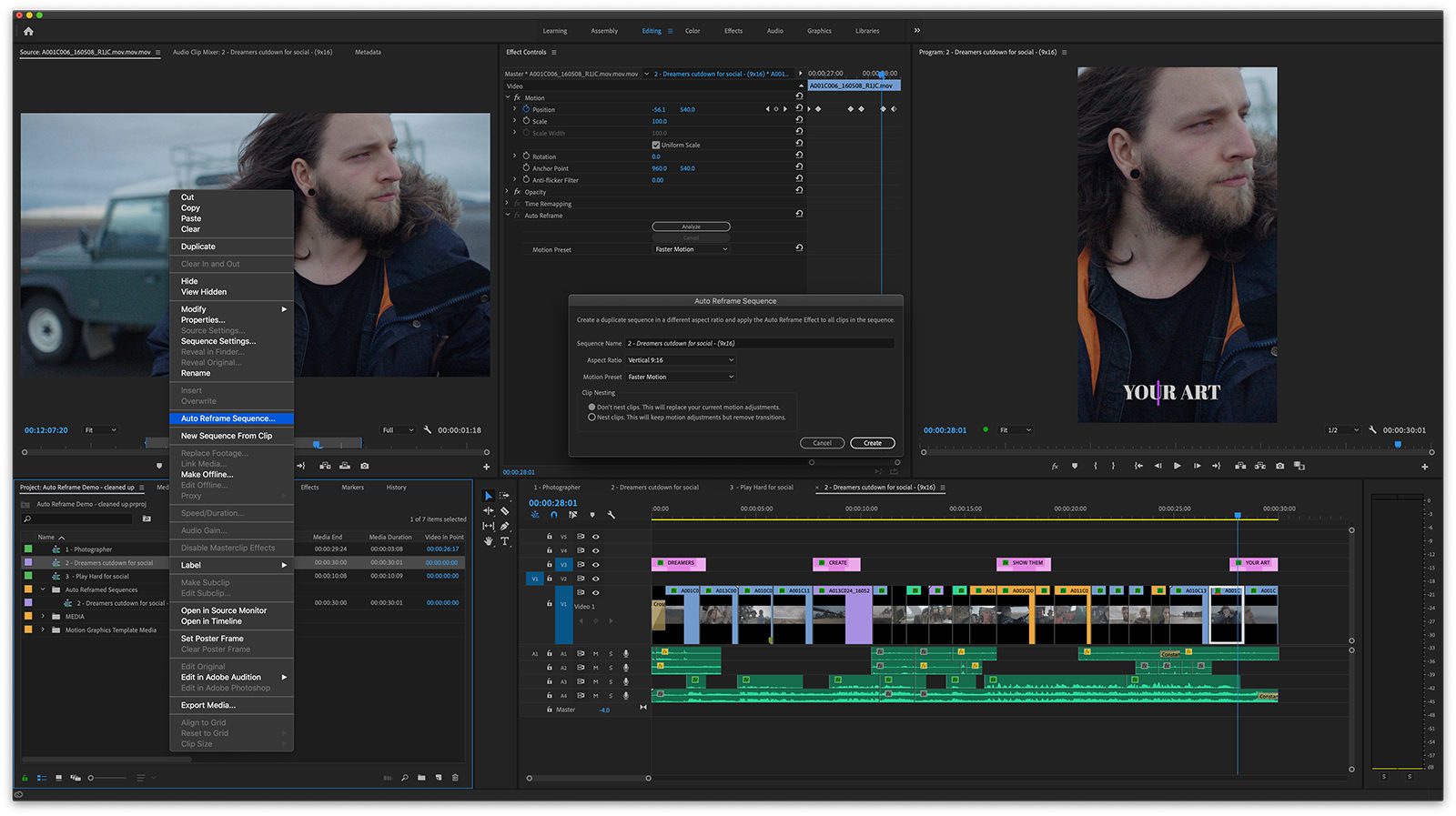Choose Auto Reframe Sequence menu item
Viewport: 1456px width, 816px height.
(x=231, y=418)
